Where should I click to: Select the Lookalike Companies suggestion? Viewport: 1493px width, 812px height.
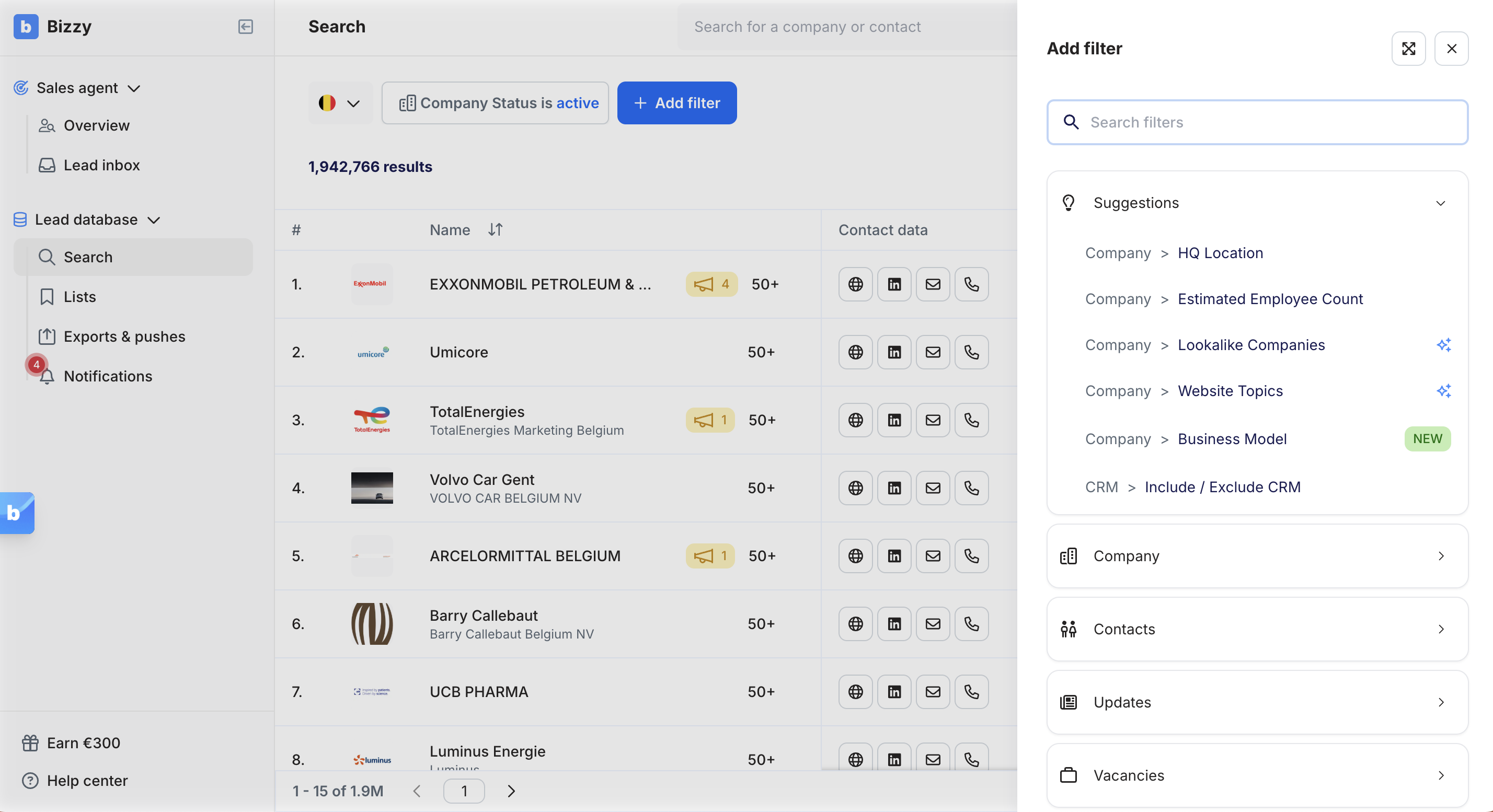point(1251,345)
